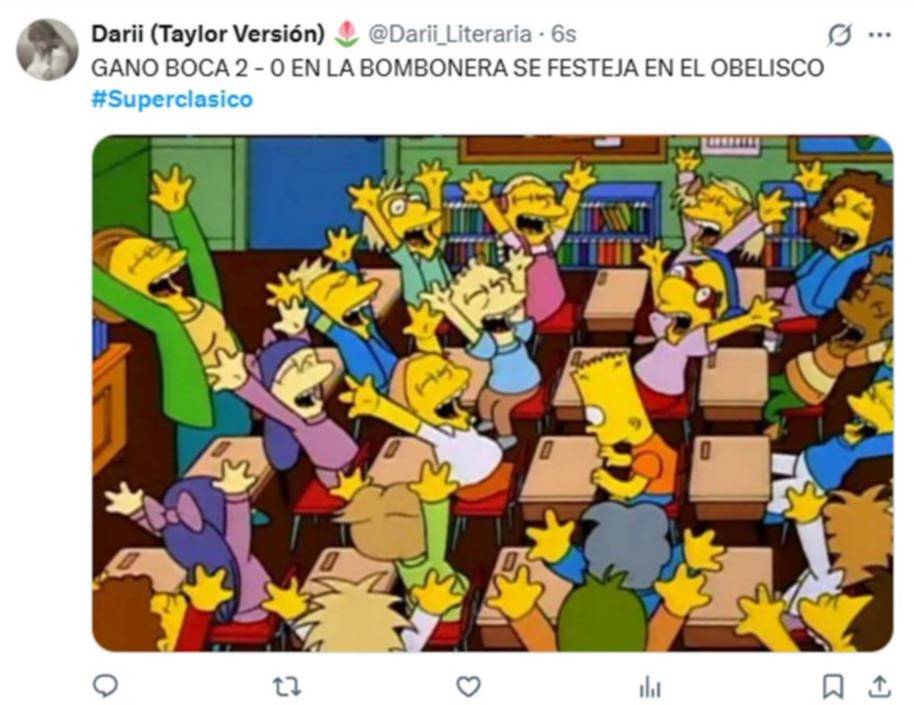Image resolution: width=914 pixels, height=705 pixels.
Task: Open the Grok slashed-circle icon
Action: (x=839, y=35)
